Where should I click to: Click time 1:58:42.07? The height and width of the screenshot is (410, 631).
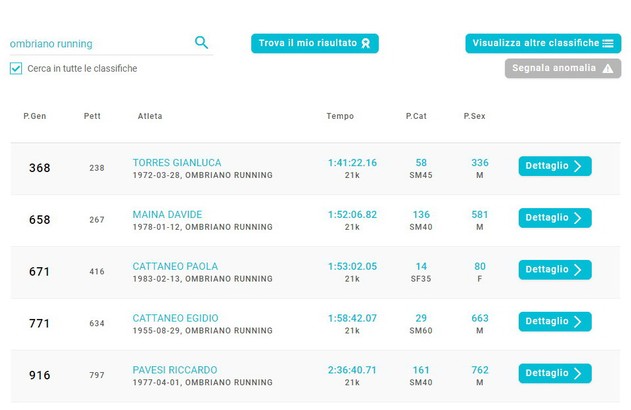(x=353, y=318)
